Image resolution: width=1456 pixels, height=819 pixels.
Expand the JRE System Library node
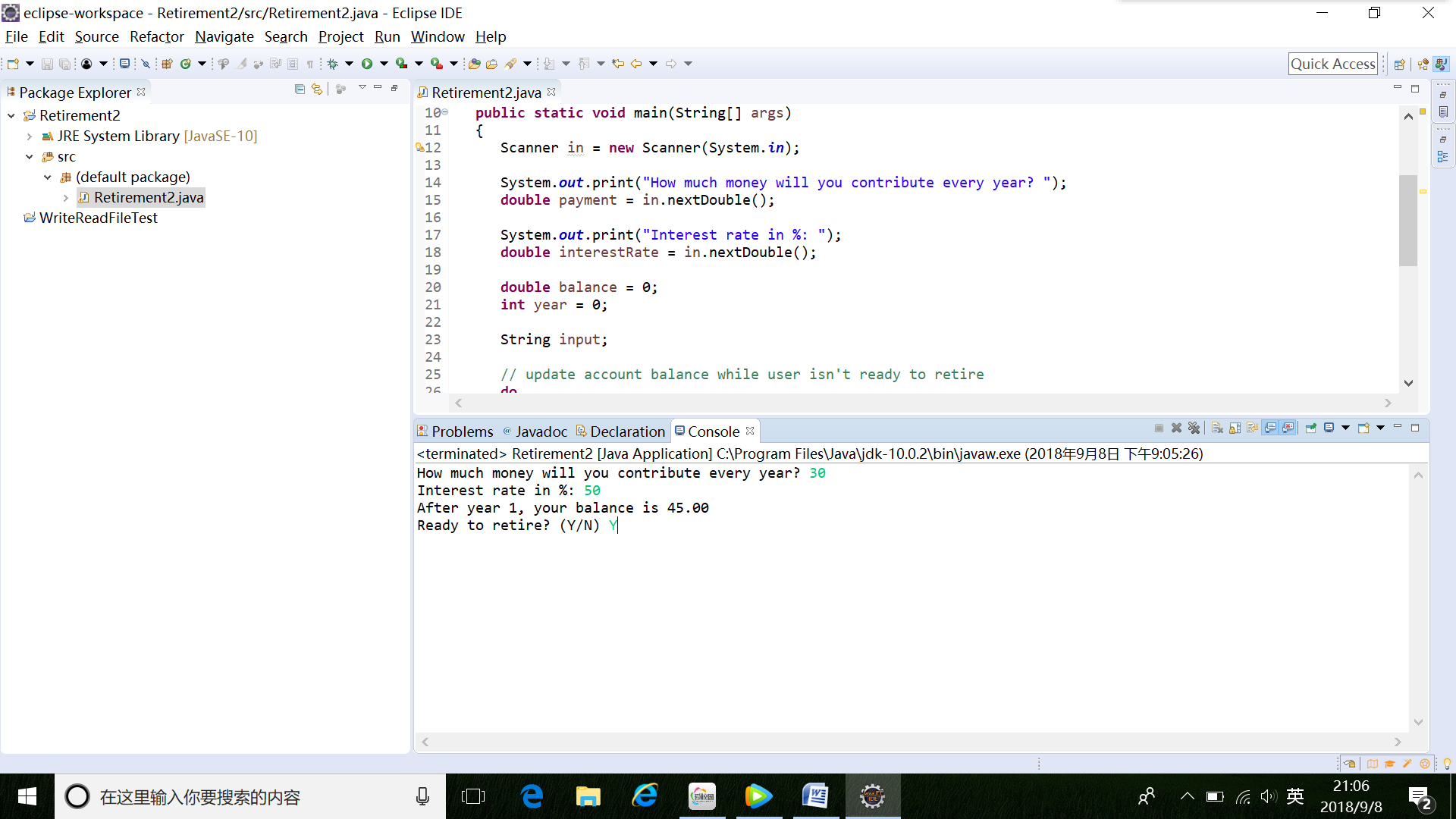pyautogui.click(x=30, y=136)
